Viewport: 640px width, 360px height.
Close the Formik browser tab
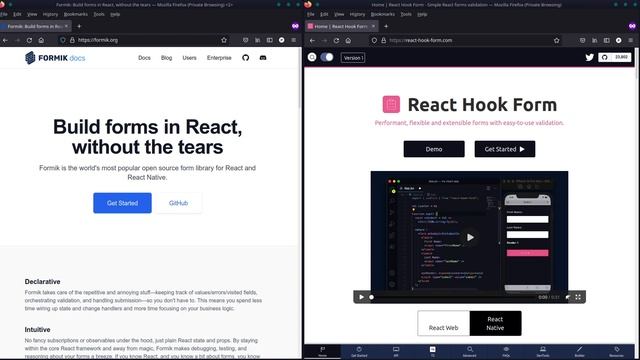[x=66, y=26]
